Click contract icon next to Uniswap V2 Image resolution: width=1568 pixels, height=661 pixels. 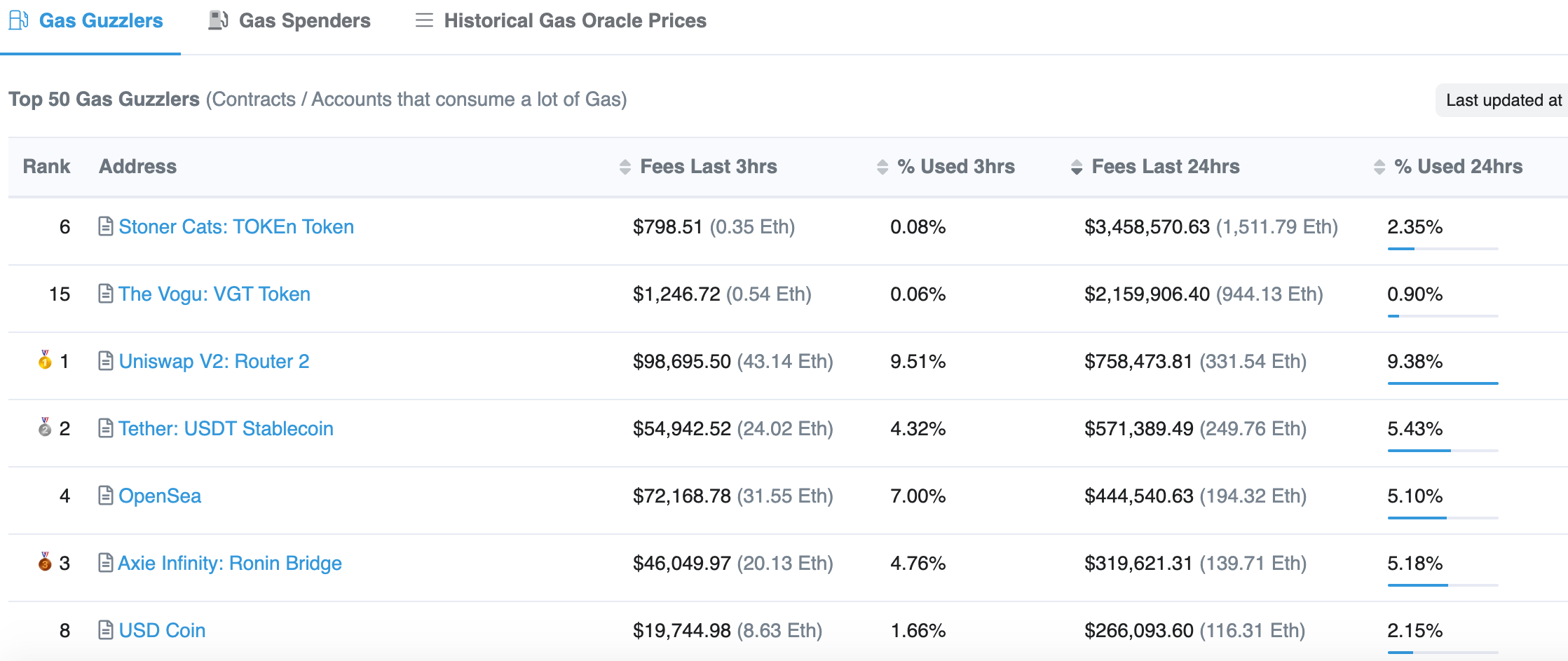106,361
